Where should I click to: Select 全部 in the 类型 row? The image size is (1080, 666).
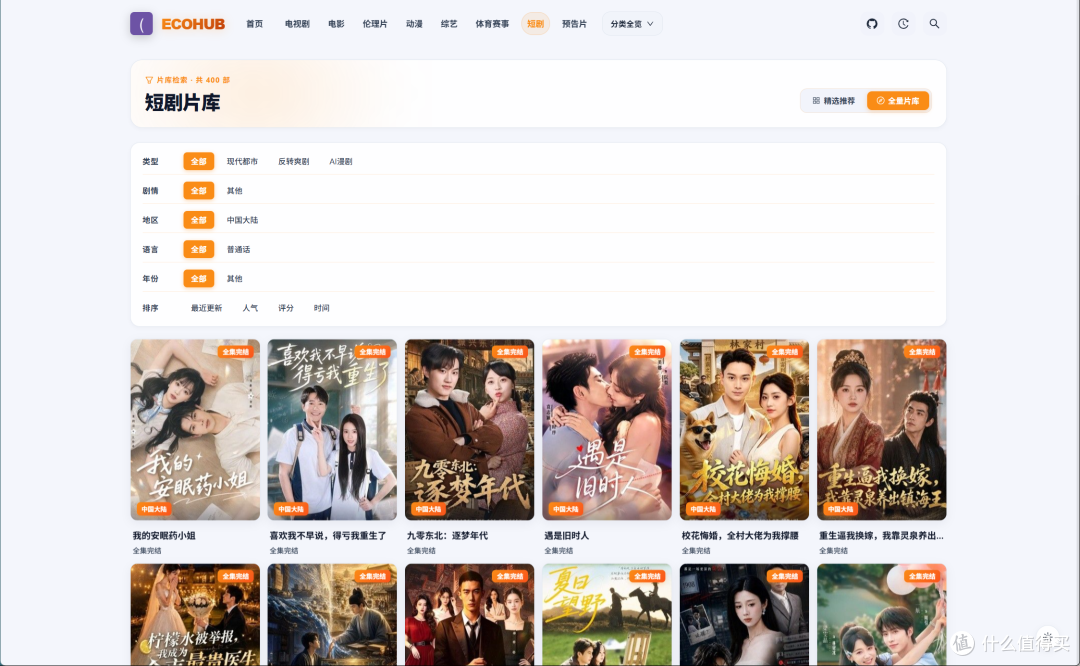tap(198, 161)
